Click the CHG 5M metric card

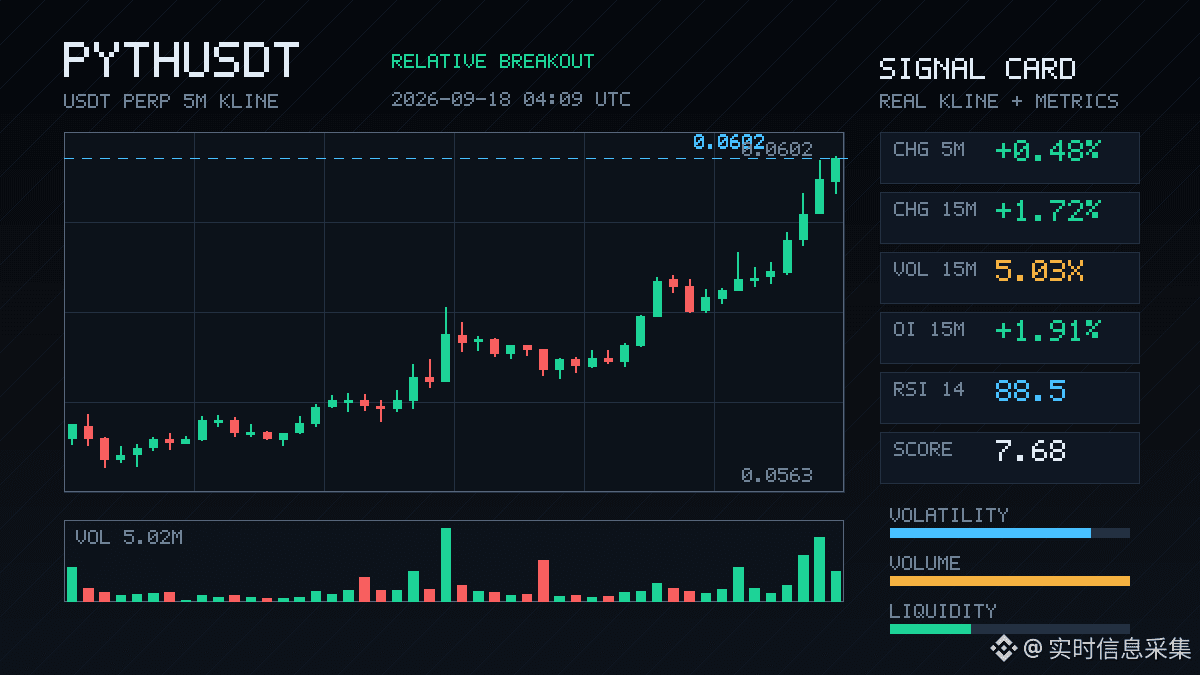[1009, 157]
